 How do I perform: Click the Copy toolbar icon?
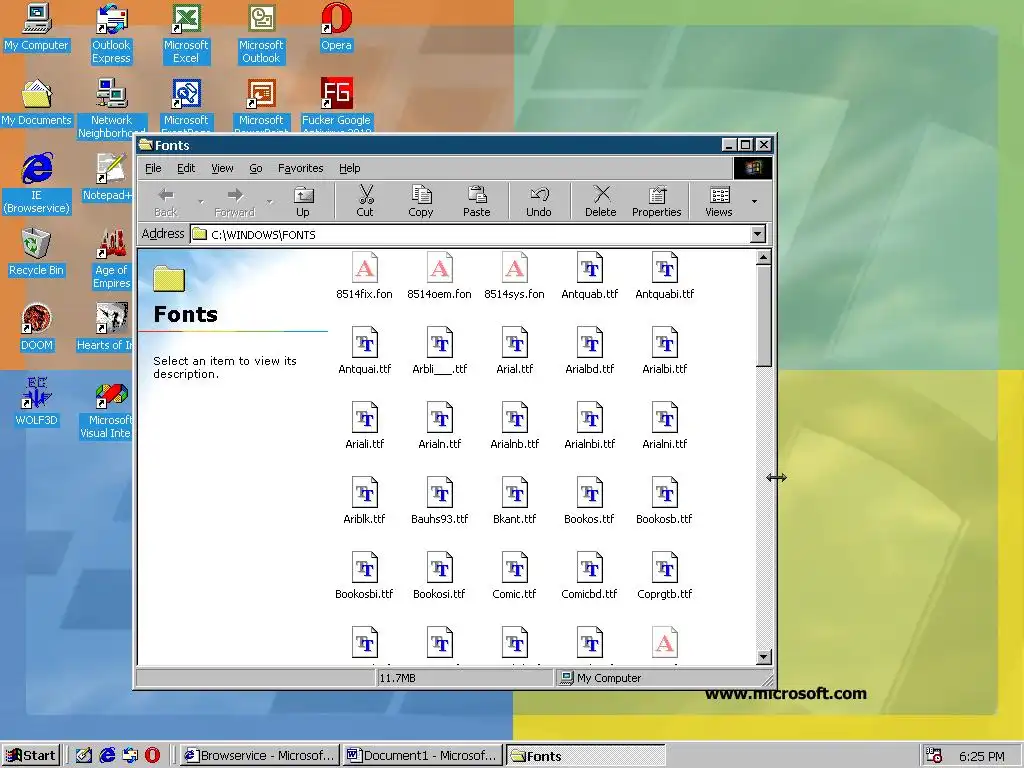pos(421,200)
